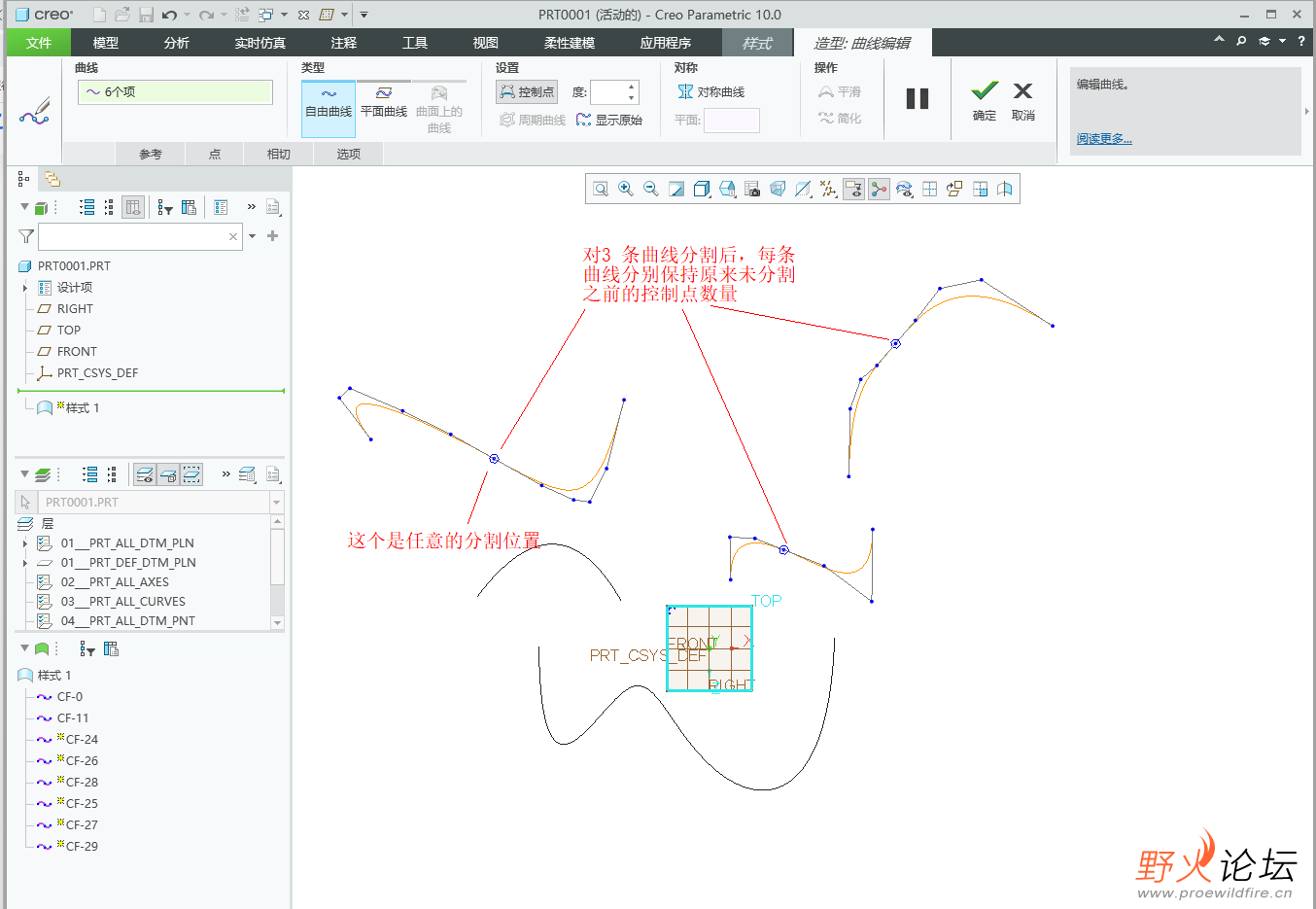The height and width of the screenshot is (909, 1316).
Task: Switch to the 模型 Model tab
Action: [x=106, y=43]
